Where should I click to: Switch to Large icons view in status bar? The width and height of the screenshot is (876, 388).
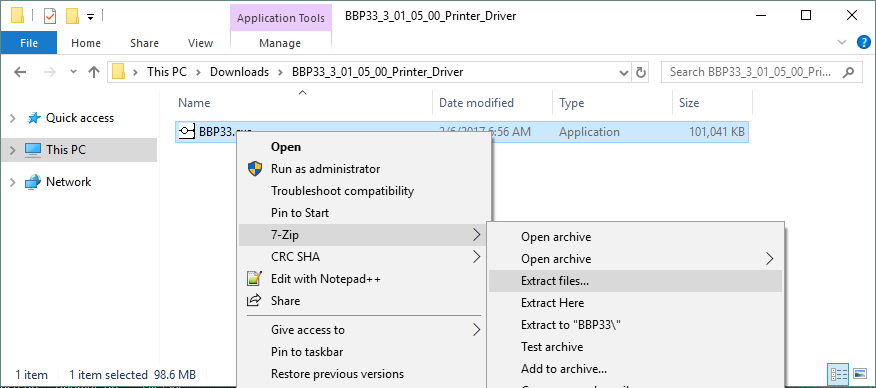860,374
